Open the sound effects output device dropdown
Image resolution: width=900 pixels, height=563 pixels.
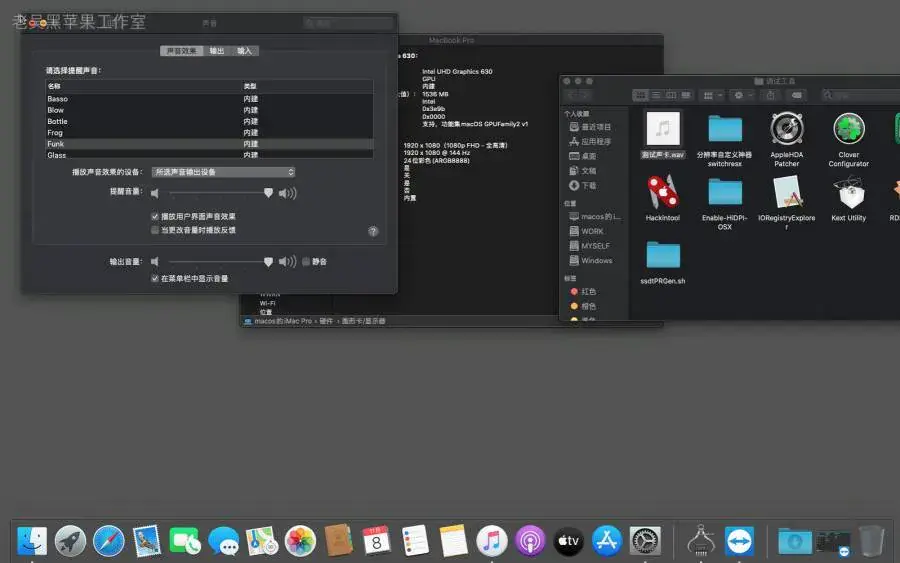click(x=223, y=172)
